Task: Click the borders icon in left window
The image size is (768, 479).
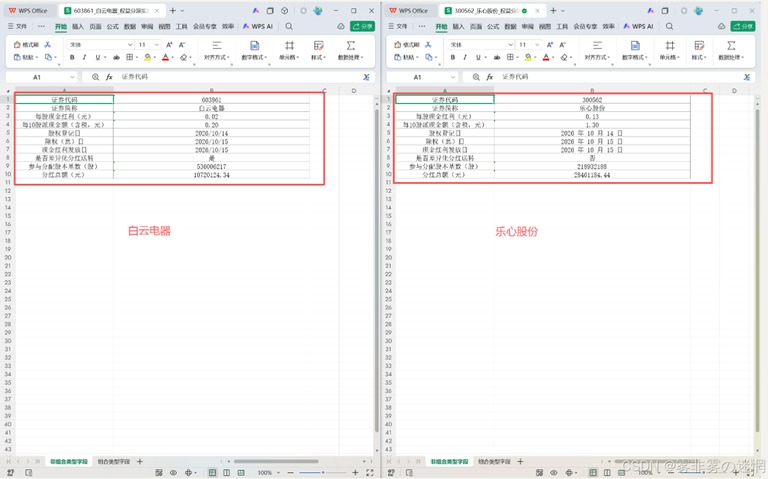Action: (x=129, y=57)
